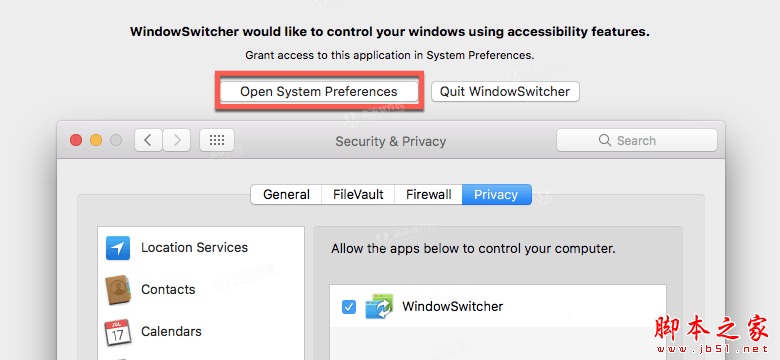Switch to the General tab
The width and height of the screenshot is (780, 360).
pos(286,194)
